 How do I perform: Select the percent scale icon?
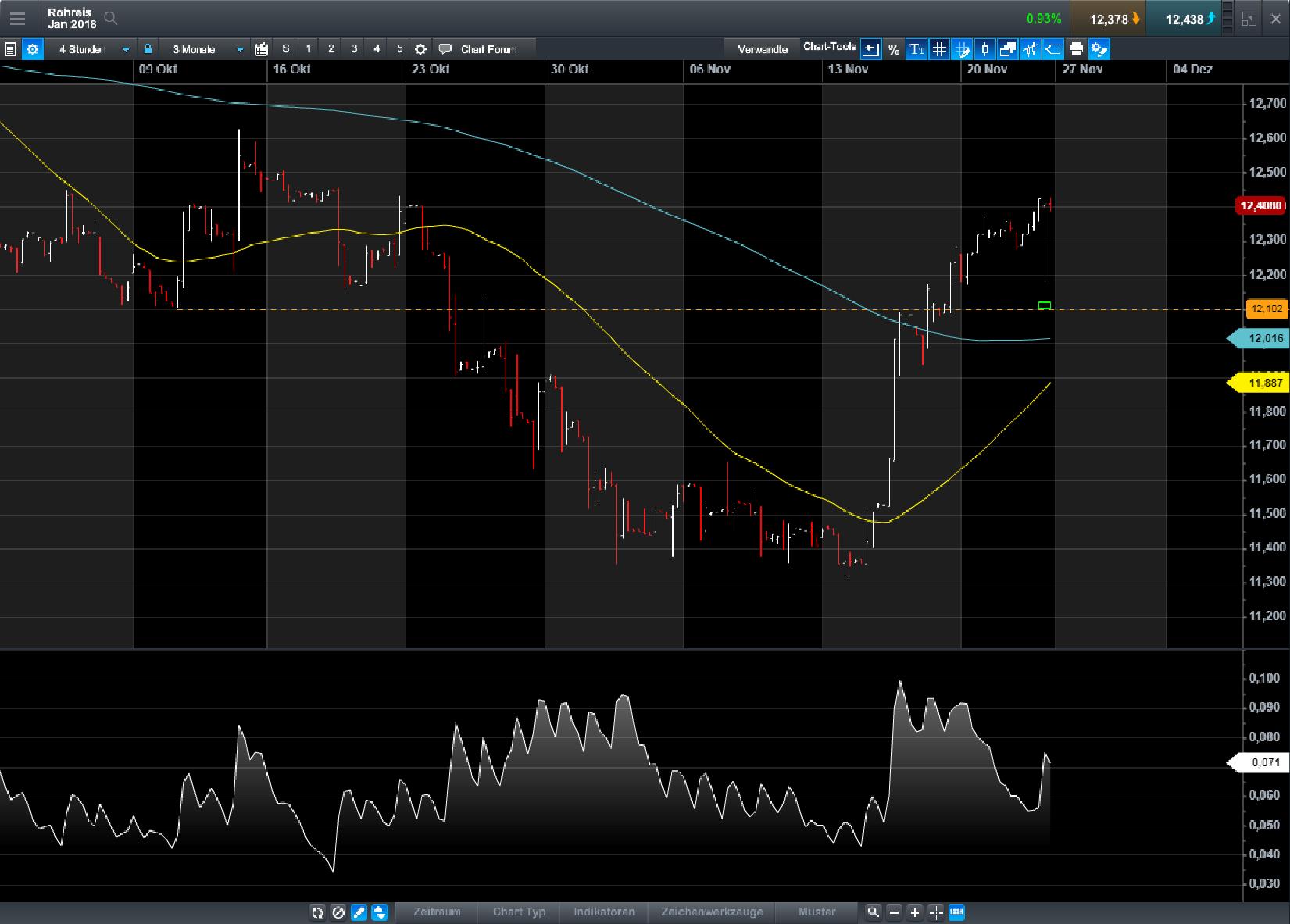pyautogui.click(x=893, y=49)
